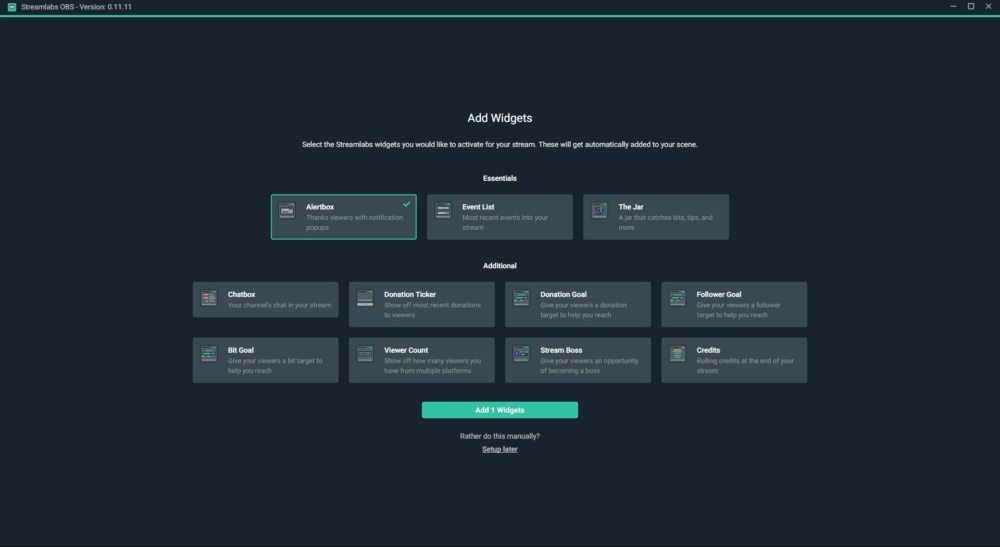Click the Chatbox widget icon

[x=209, y=298]
